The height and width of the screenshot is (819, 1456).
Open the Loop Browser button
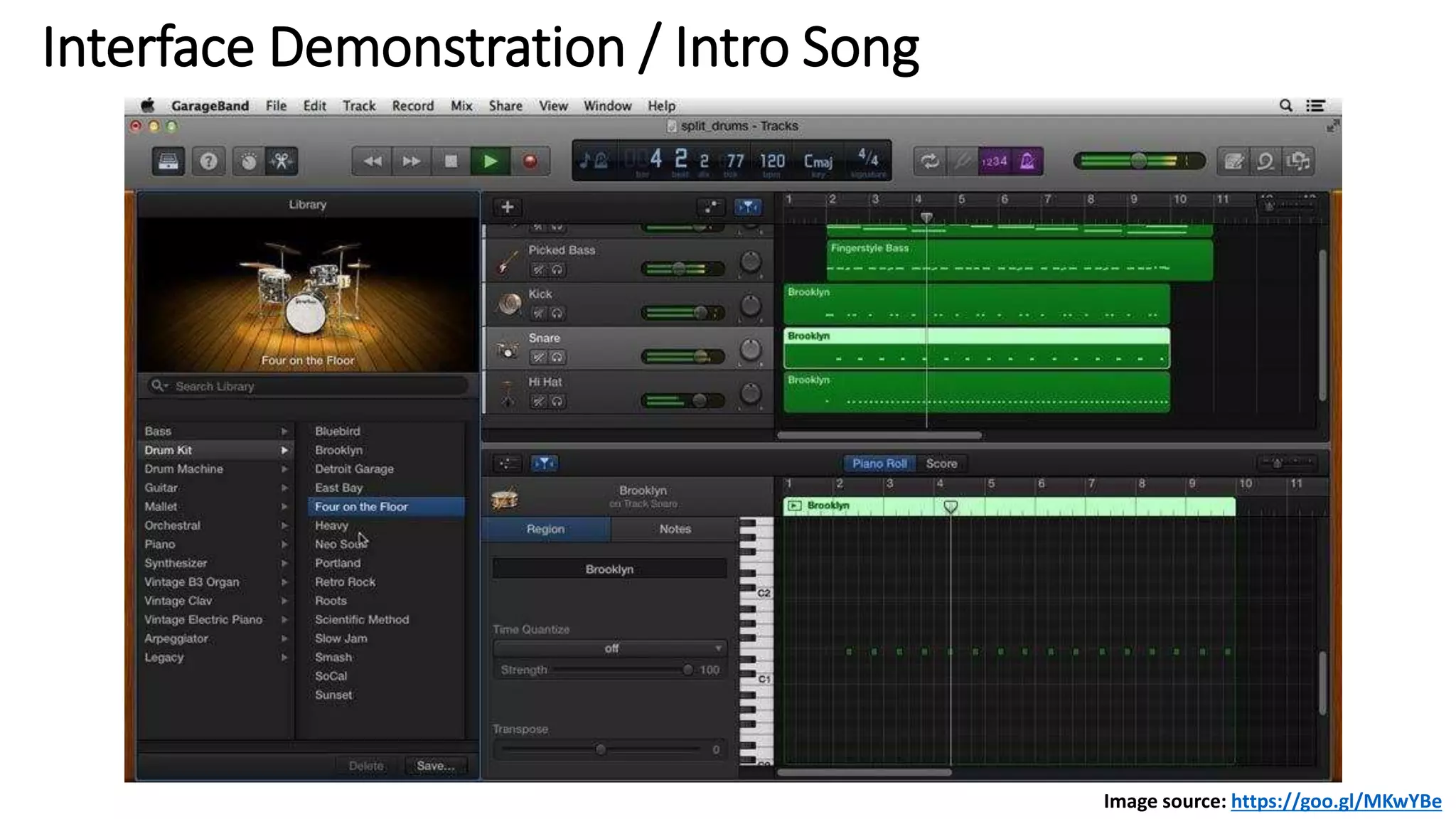coord(1265,161)
